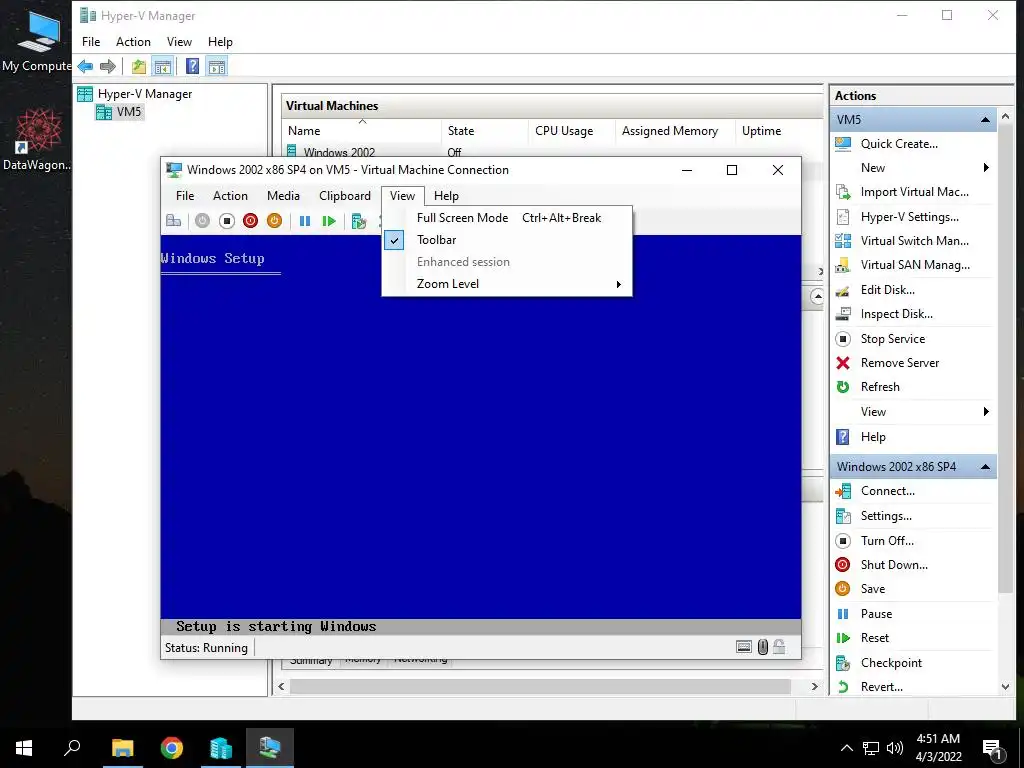The image size is (1024, 768).
Task: Select Hyper-V Manager root tree node
Action: tap(144, 94)
